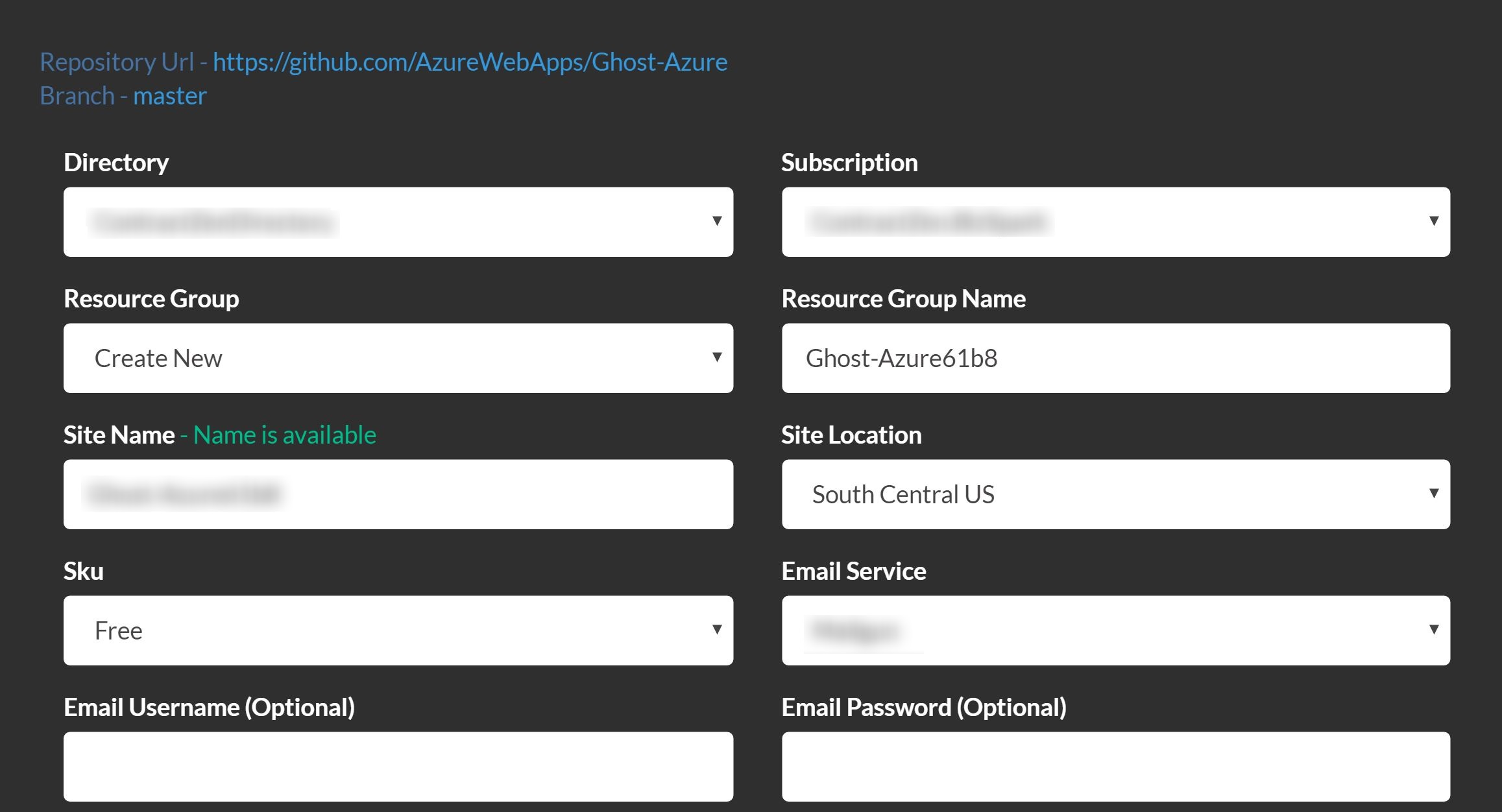Viewport: 1502px width, 812px height.
Task: Expand the Resource Group dropdown showing Create New
Action: 398,358
